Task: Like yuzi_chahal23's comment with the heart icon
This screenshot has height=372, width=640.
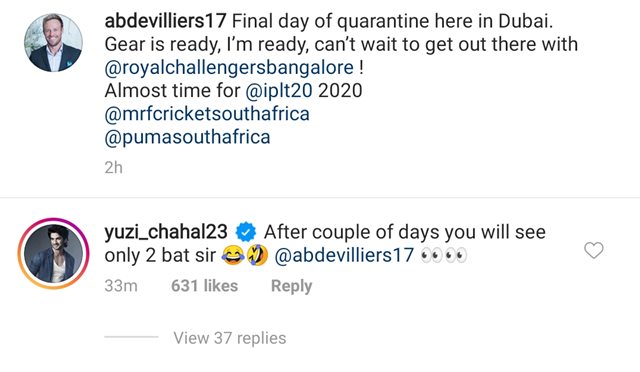Action: (x=593, y=250)
